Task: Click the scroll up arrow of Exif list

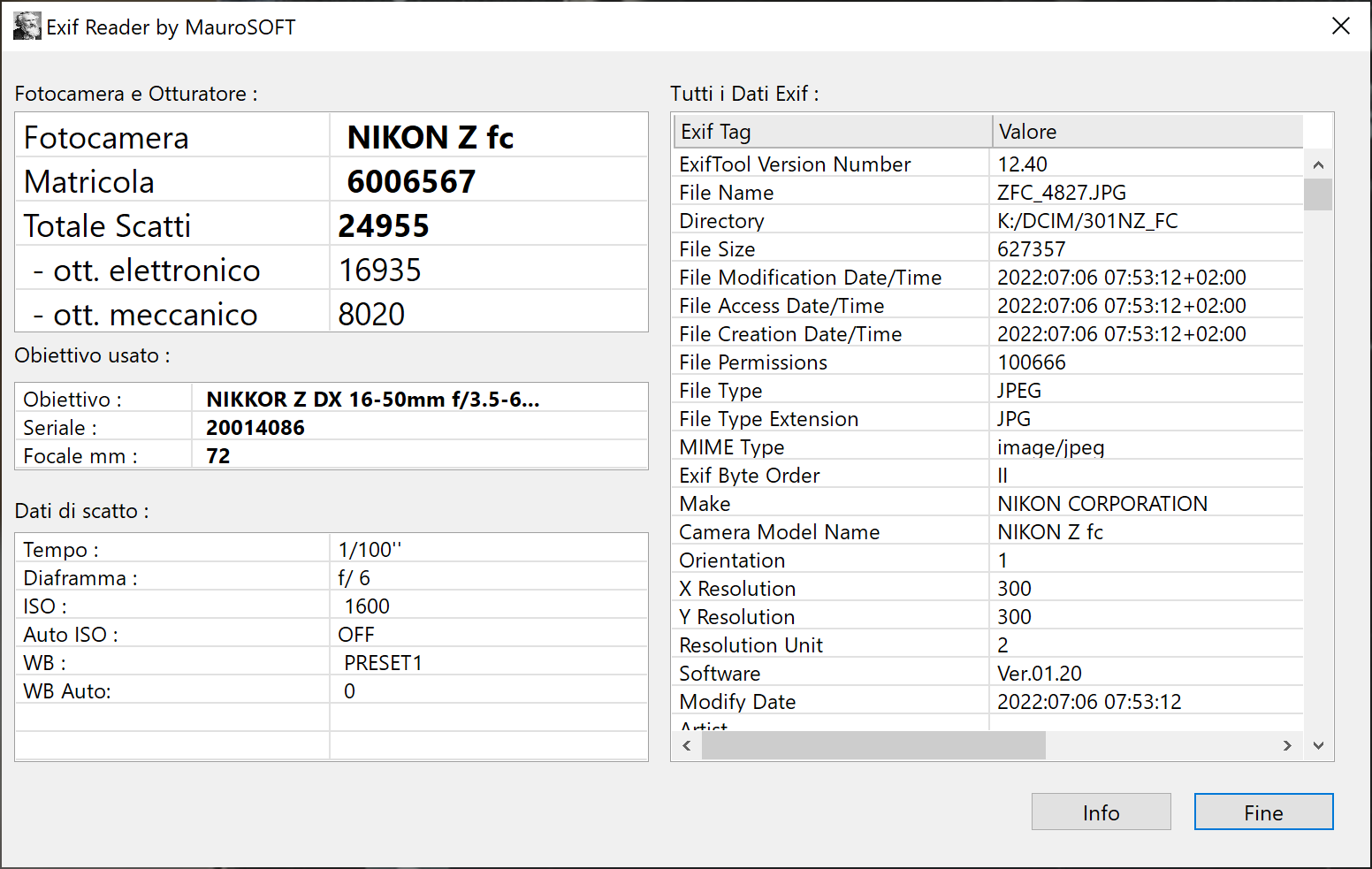Action: pyautogui.click(x=1318, y=164)
